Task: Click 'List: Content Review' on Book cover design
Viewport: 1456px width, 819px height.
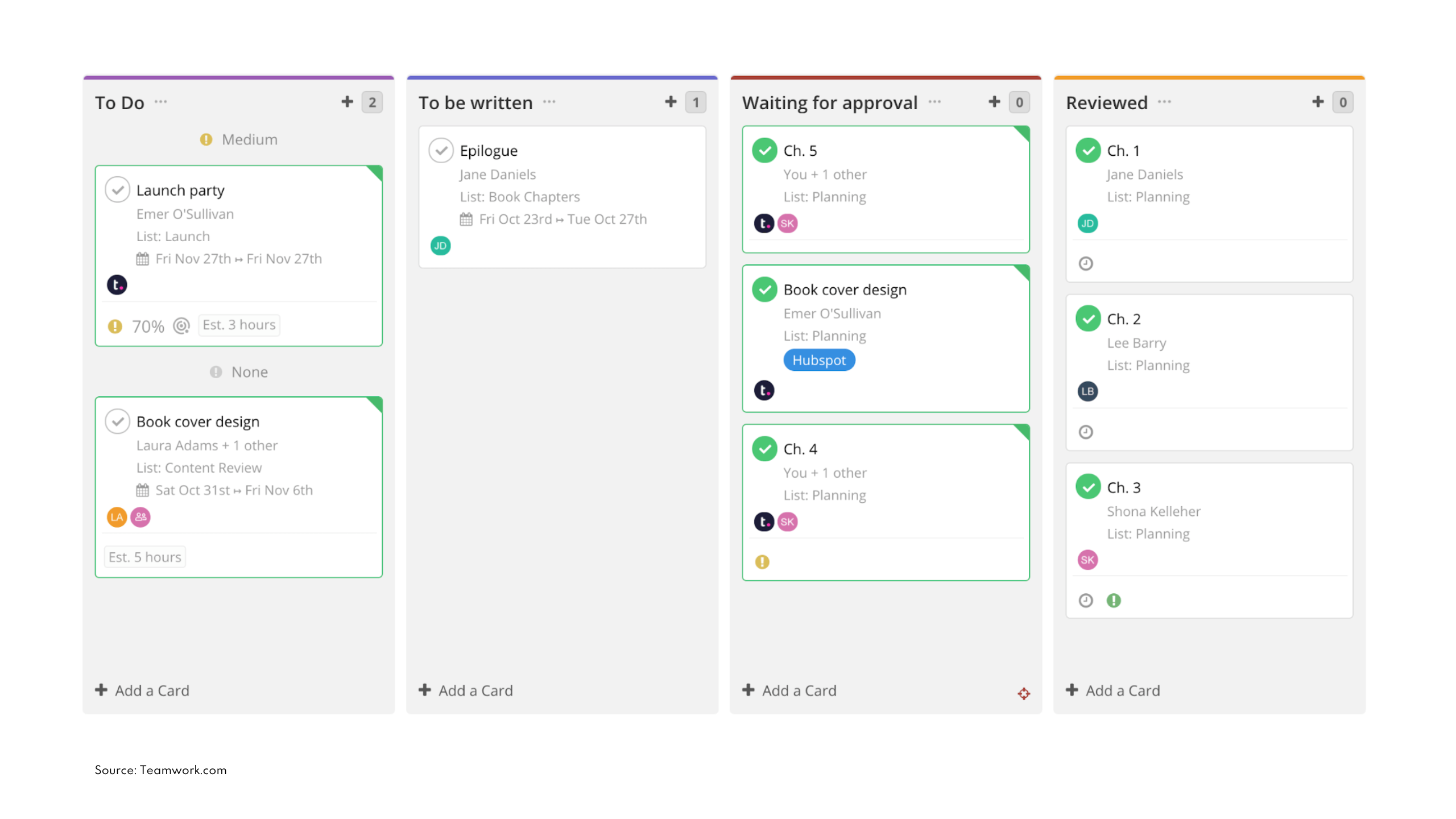Action: pos(199,468)
